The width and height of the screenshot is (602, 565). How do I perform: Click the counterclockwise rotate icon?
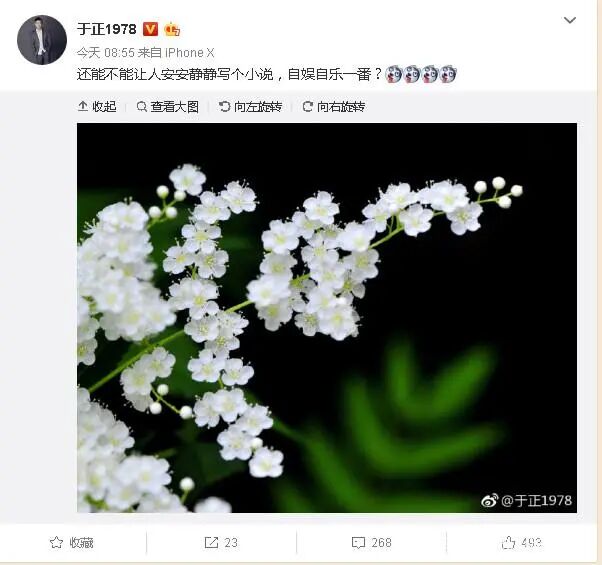[x=224, y=106]
